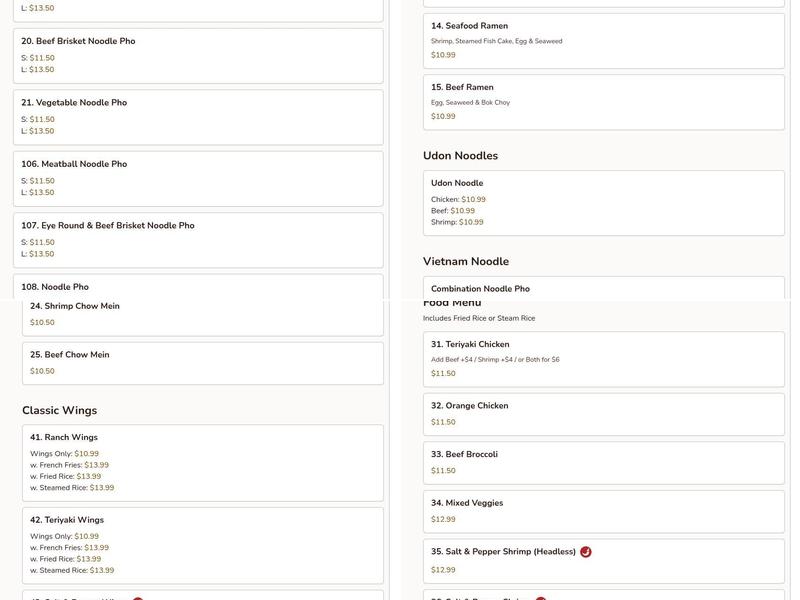Viewport: 800px width, 600px height.
Task: Select the Teriyaki Chicken menu item
Action: [x=604, y=359]
